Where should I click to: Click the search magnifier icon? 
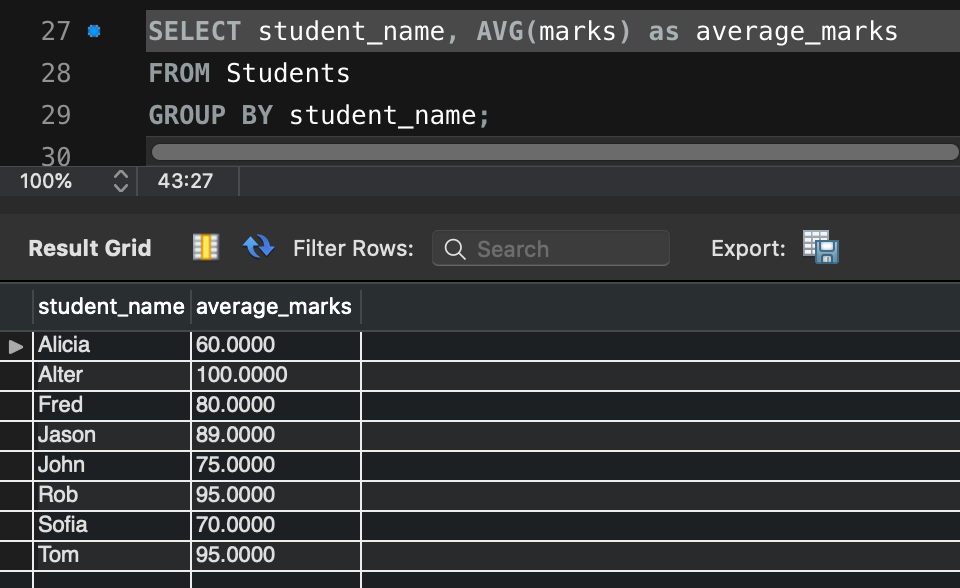(x=455, y=249)
